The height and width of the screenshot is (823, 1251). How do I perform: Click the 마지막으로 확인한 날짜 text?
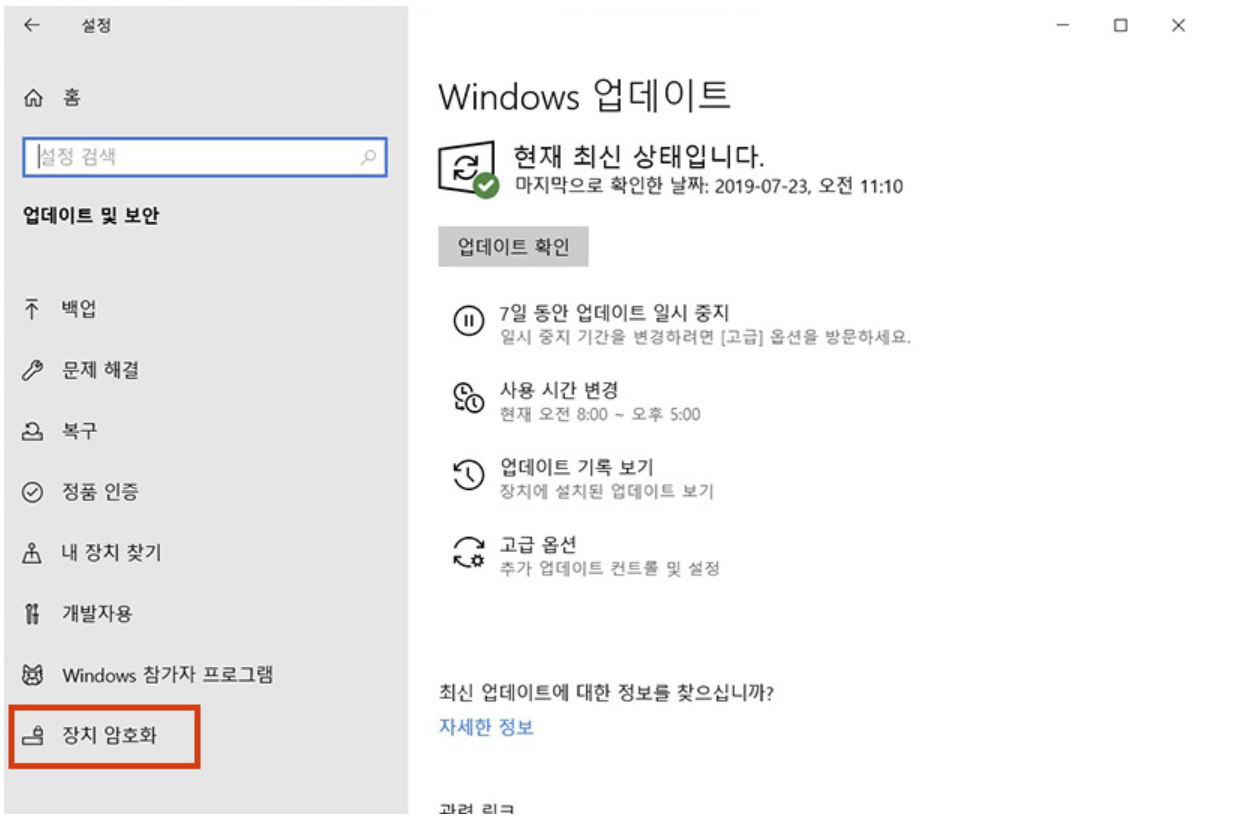point(709,186)
